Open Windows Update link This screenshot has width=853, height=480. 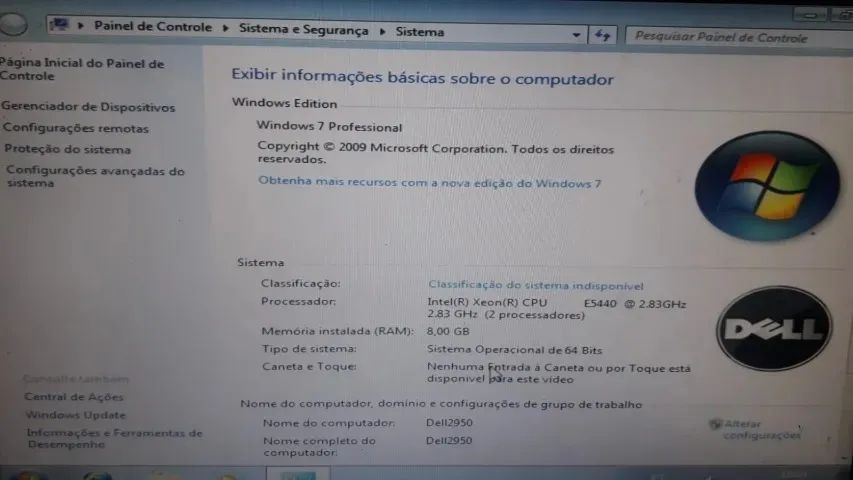pyautogui.click(x=76, y=415)
